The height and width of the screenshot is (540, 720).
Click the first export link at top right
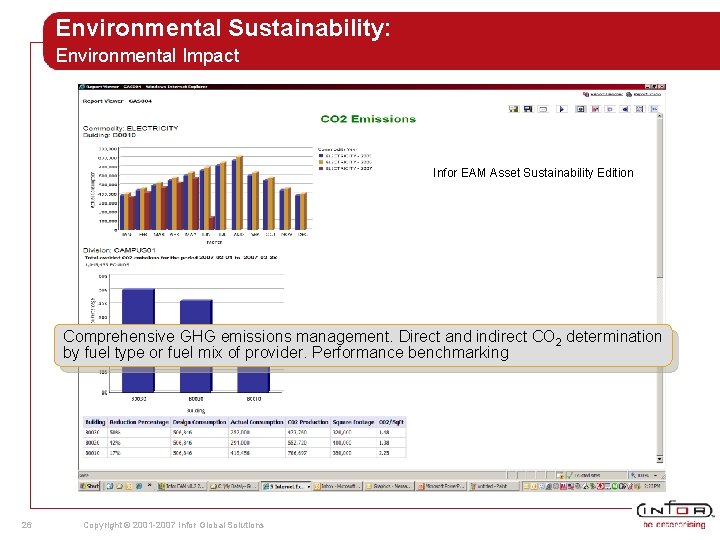[602, 94]
